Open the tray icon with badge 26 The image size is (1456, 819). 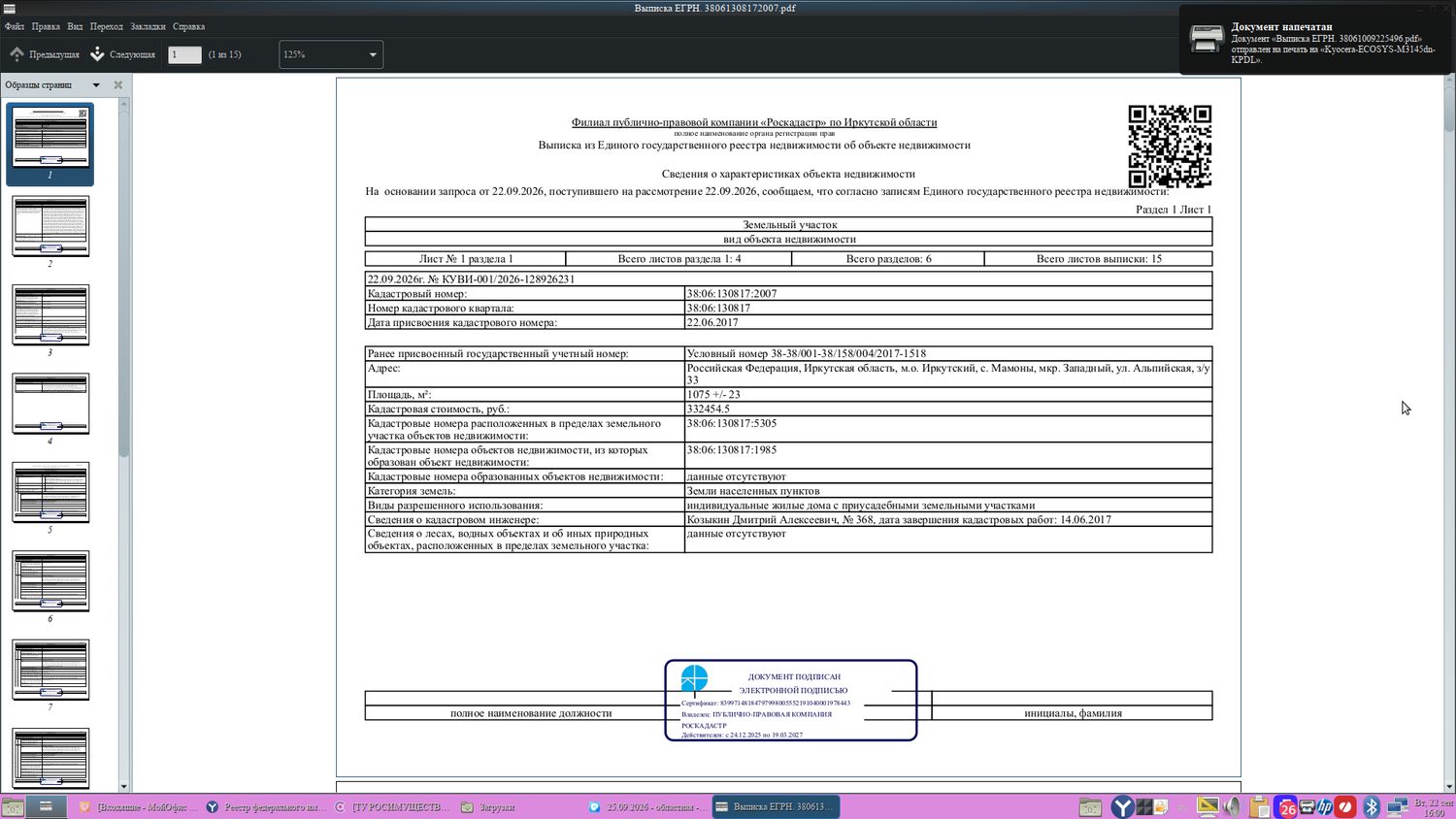pos(1287,806)
